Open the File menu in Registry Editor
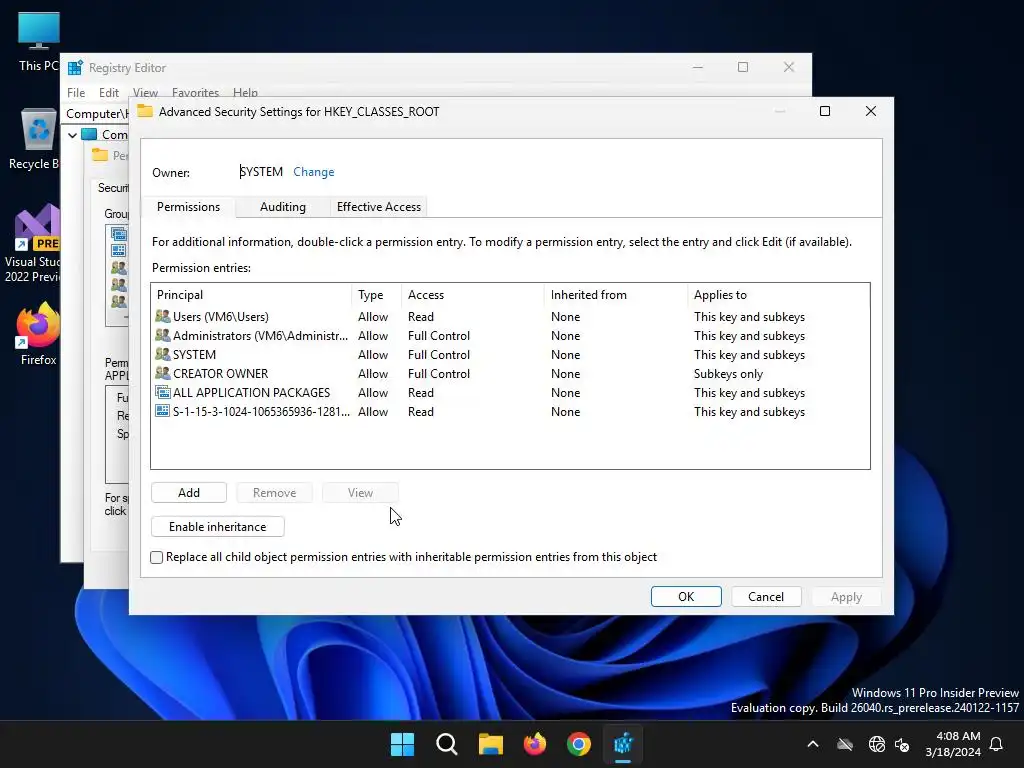The image size is (1024, 768). [76, 93]
